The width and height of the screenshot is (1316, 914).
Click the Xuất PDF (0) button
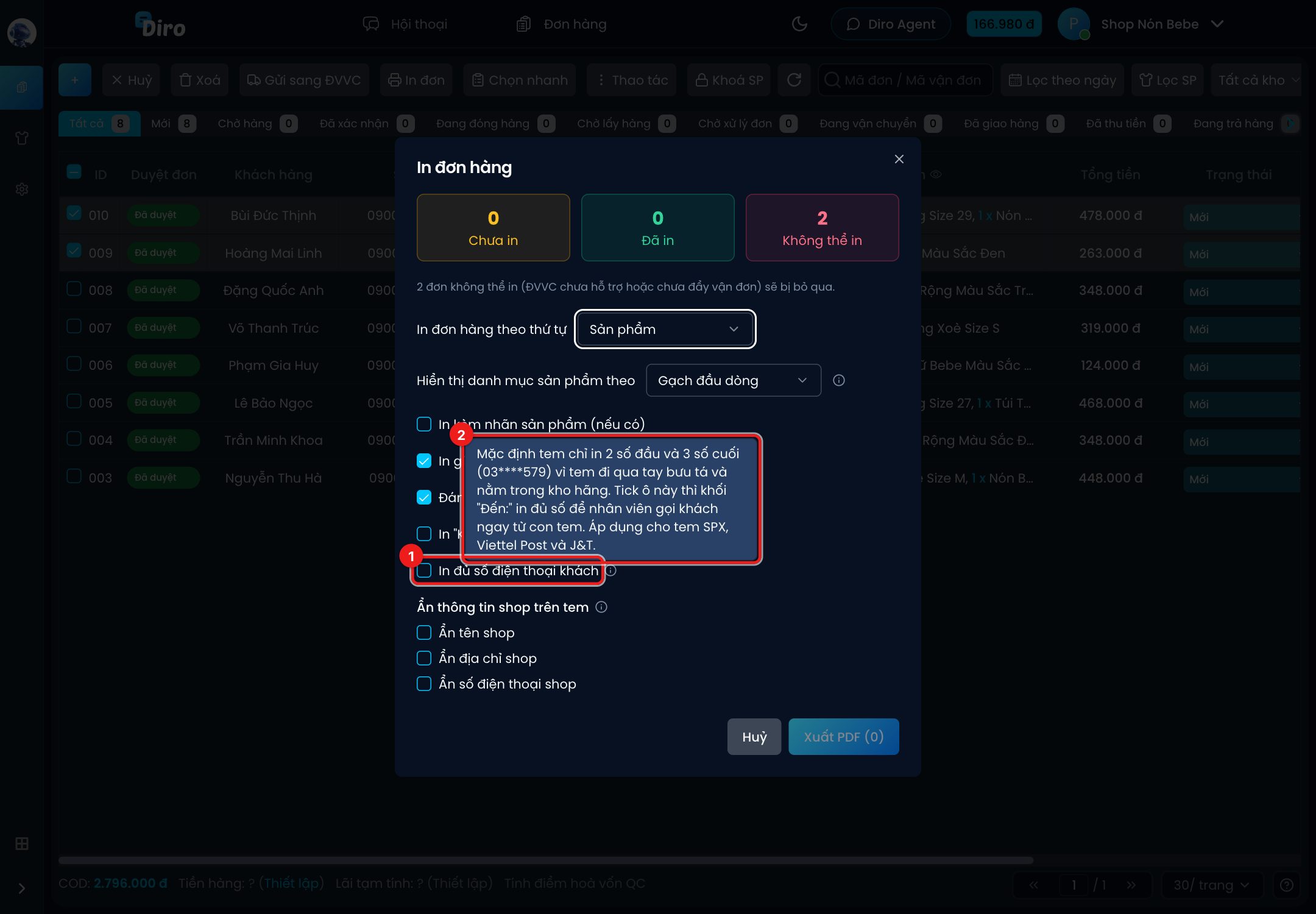coord(843,737)
